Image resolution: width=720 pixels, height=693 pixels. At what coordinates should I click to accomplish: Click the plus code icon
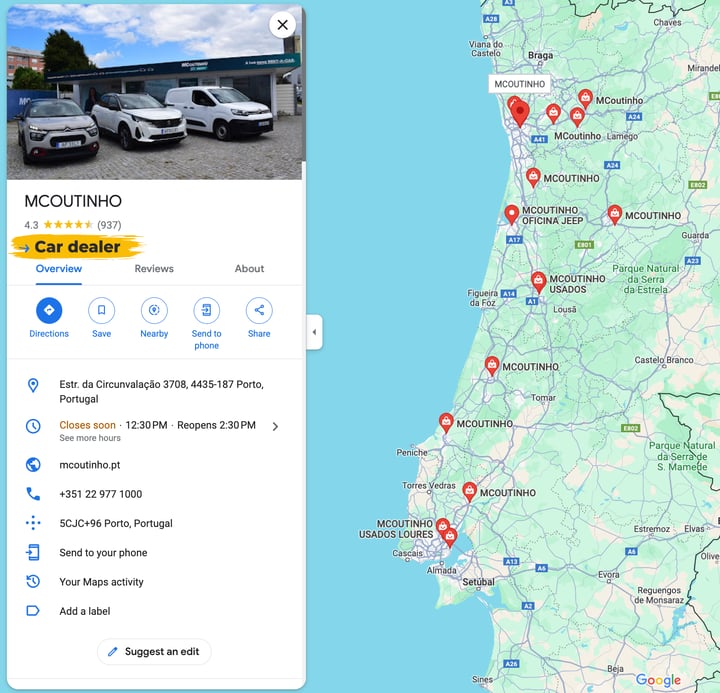pos(33,523)
